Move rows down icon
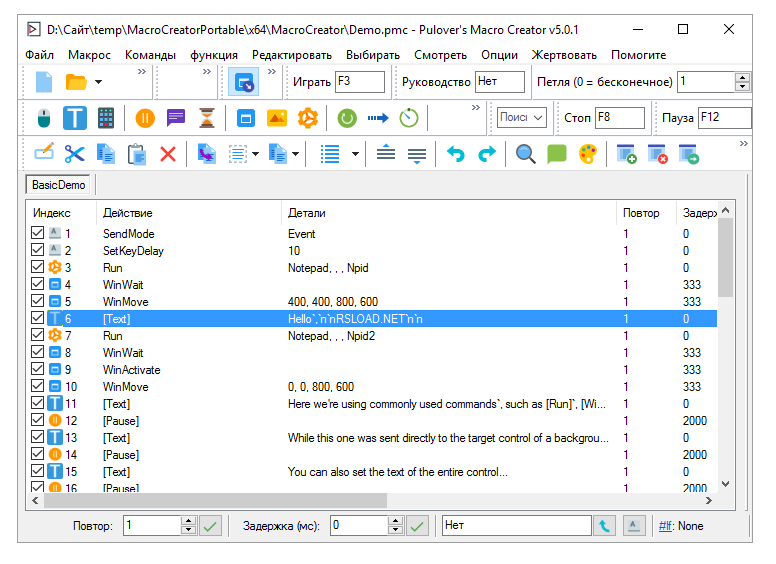776x564 pixels. click(x=417, y=155)
